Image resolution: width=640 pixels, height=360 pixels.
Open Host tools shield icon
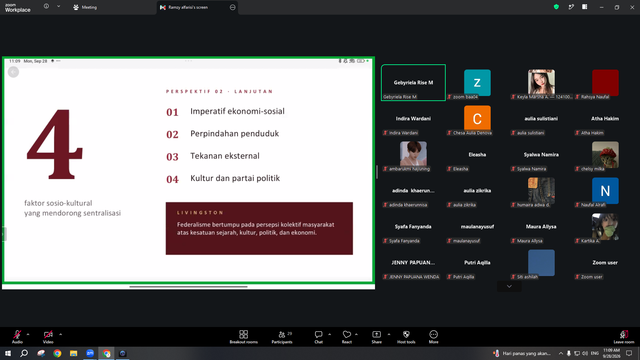point(406,337)
